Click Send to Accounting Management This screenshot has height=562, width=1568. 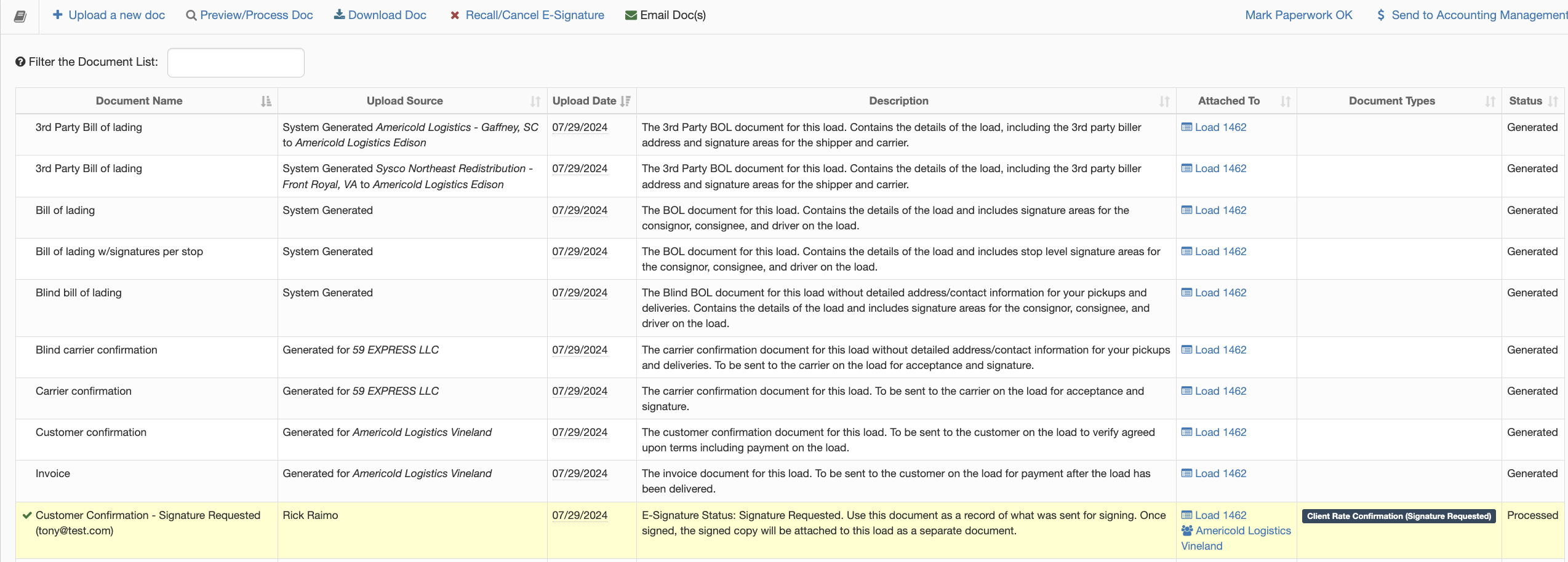click(1472, 15)
